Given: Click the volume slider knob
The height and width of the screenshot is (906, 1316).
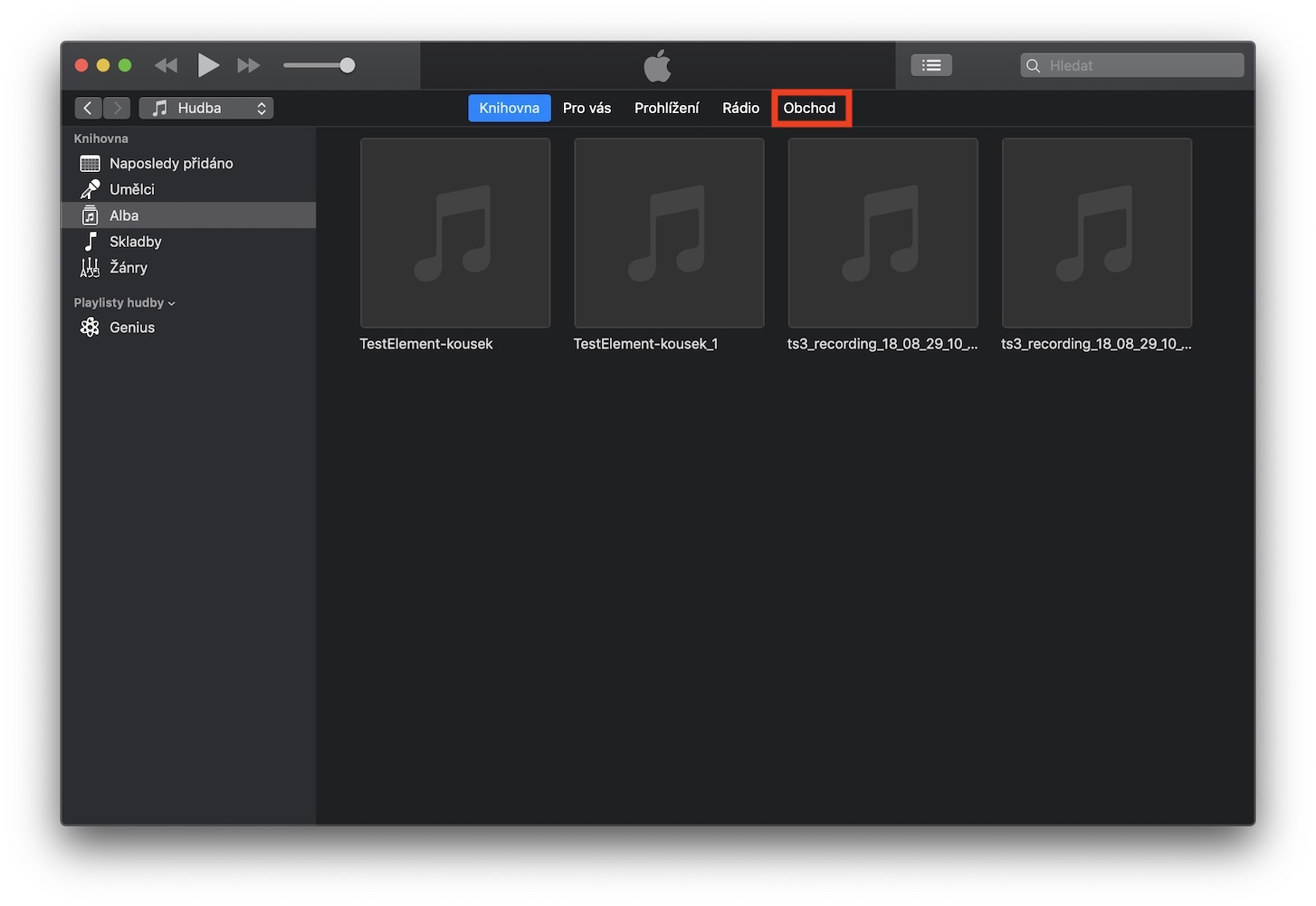Looking at the screenshot, I should coord(348,65).
